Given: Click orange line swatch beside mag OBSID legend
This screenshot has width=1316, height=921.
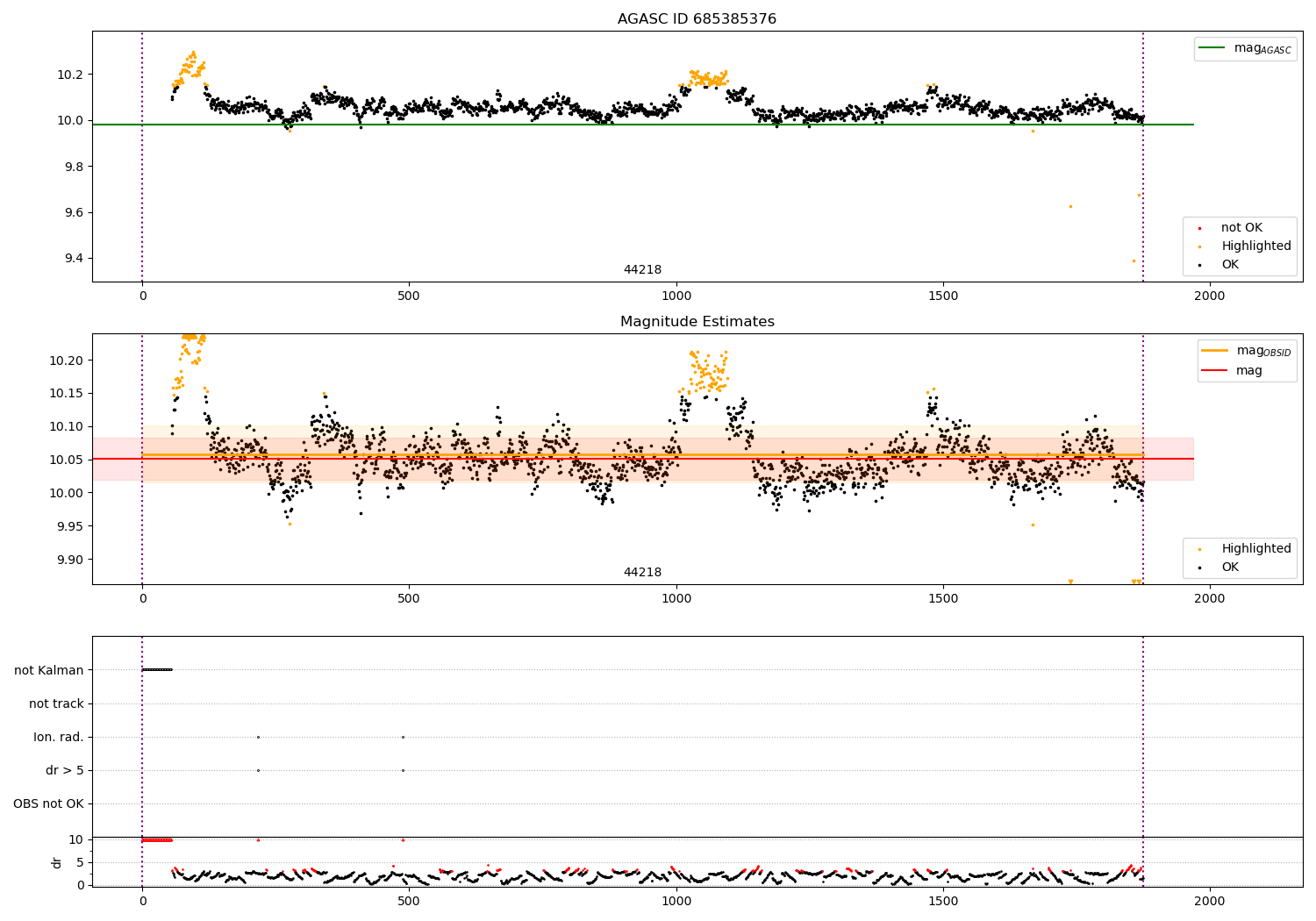Looking at the screenshot, I should pos(1213,351).
